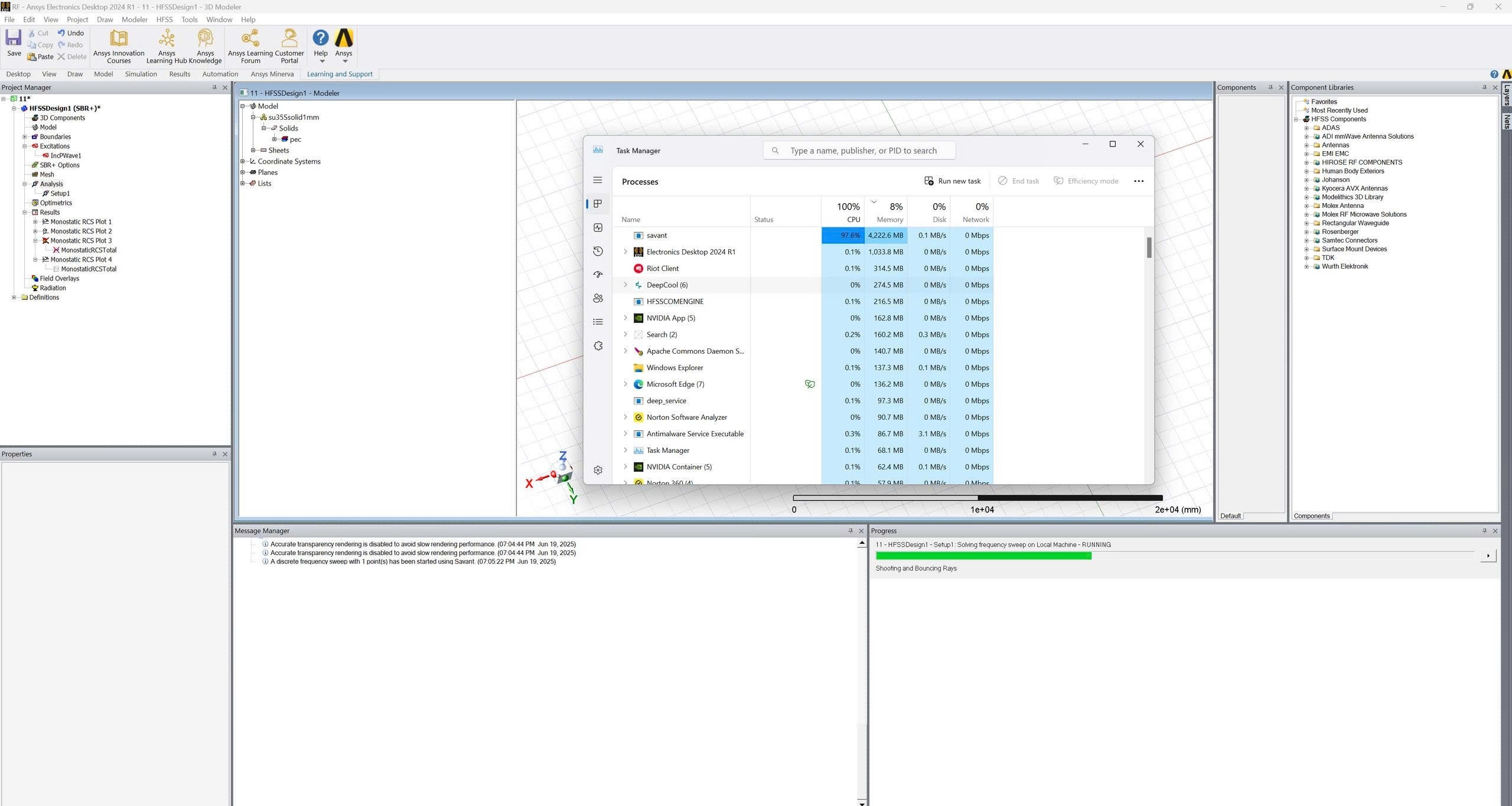Open the HFSS menu

point(164,19)
